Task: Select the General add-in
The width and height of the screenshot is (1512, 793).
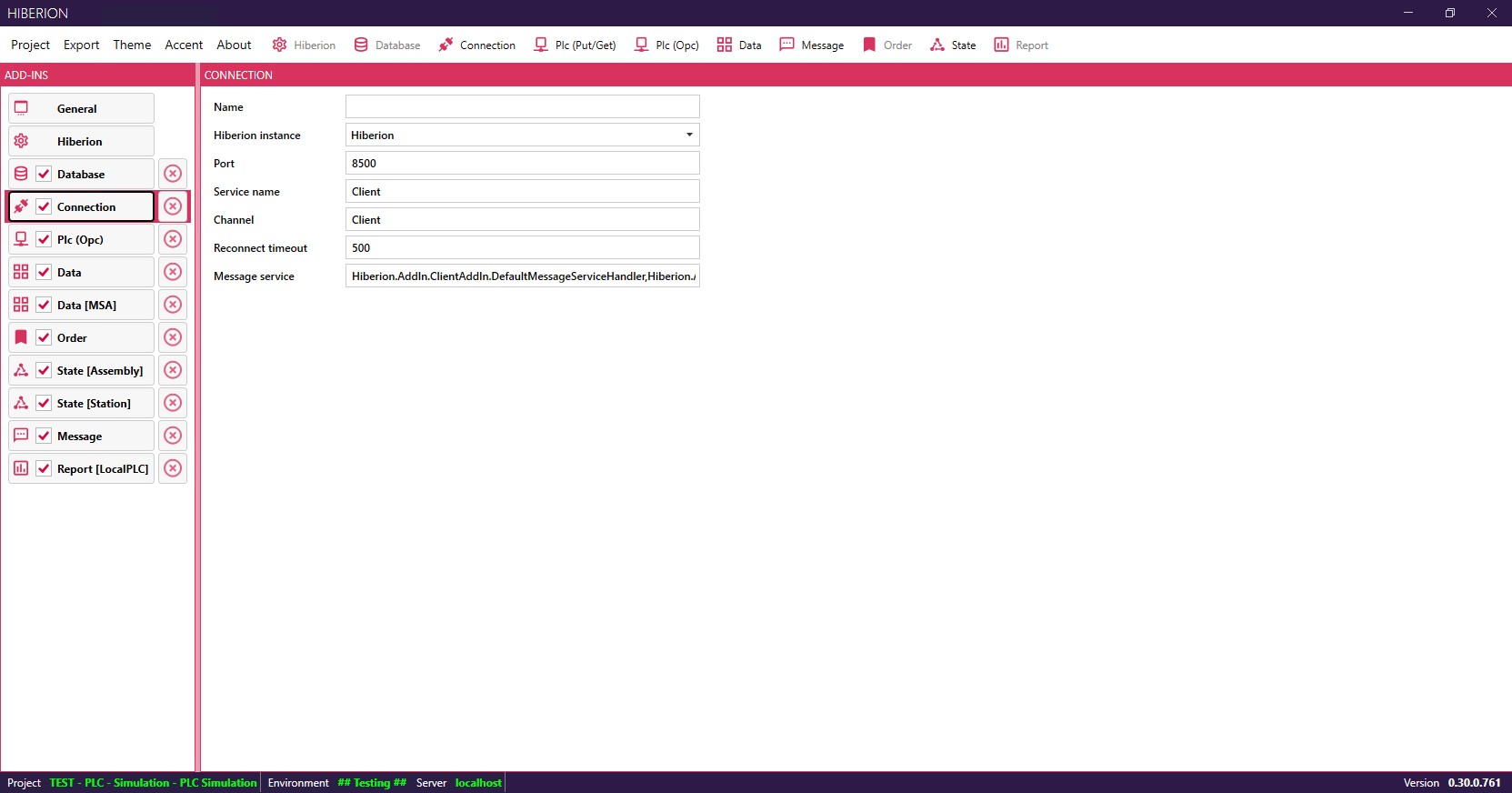Action: (81, 108)
